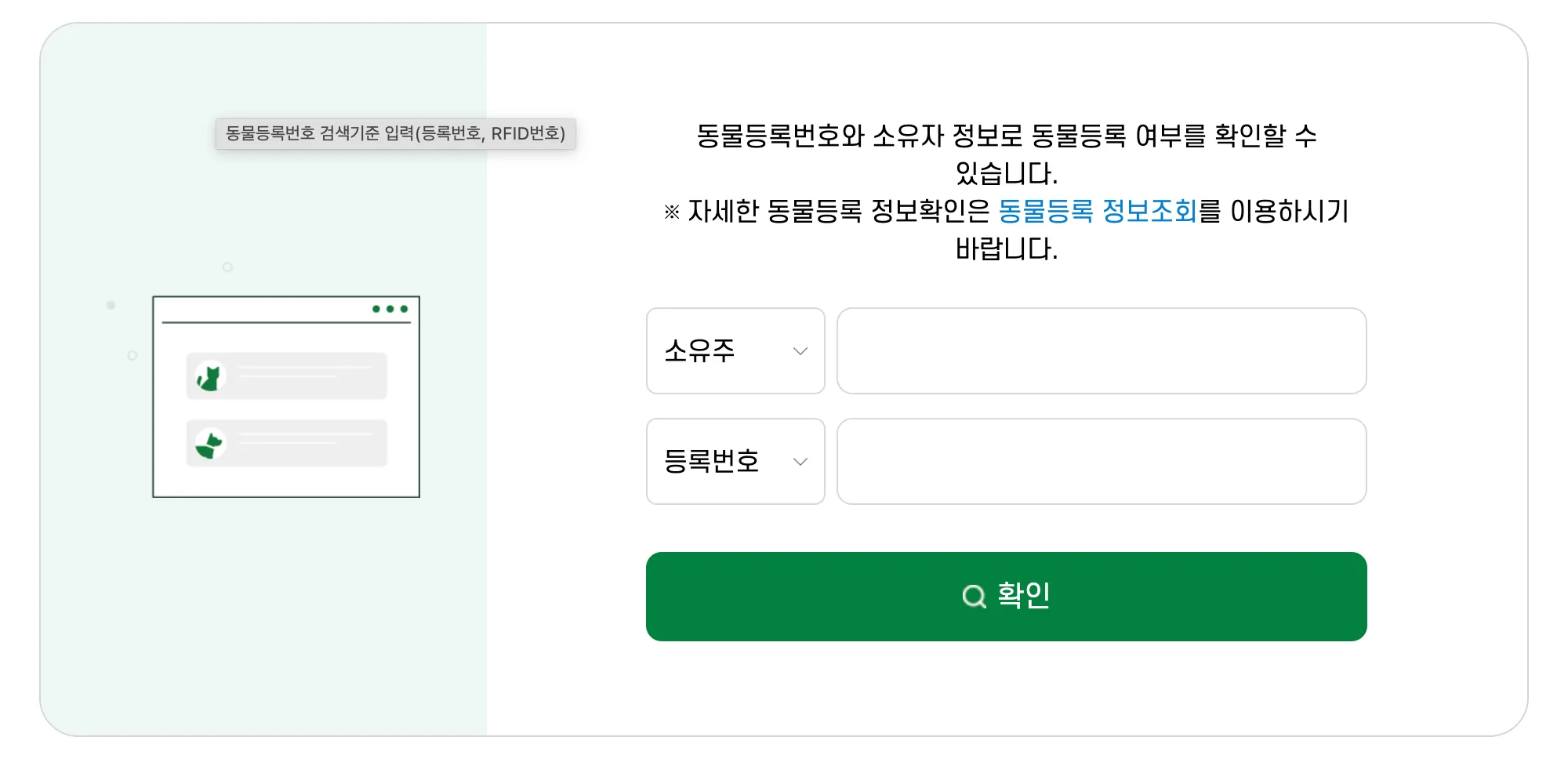This screenshot has width=1568, height=773.
Task: Click the solid gray dot left of the illustration
Action: 111,305
